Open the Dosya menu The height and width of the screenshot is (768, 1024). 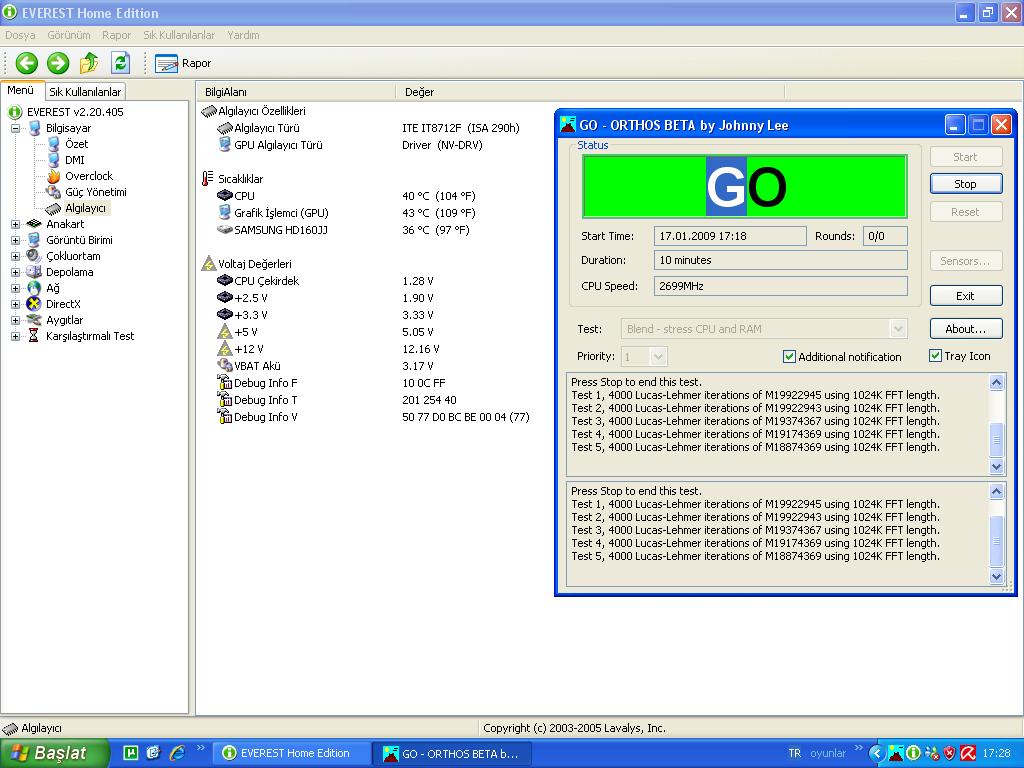(20, 35)
